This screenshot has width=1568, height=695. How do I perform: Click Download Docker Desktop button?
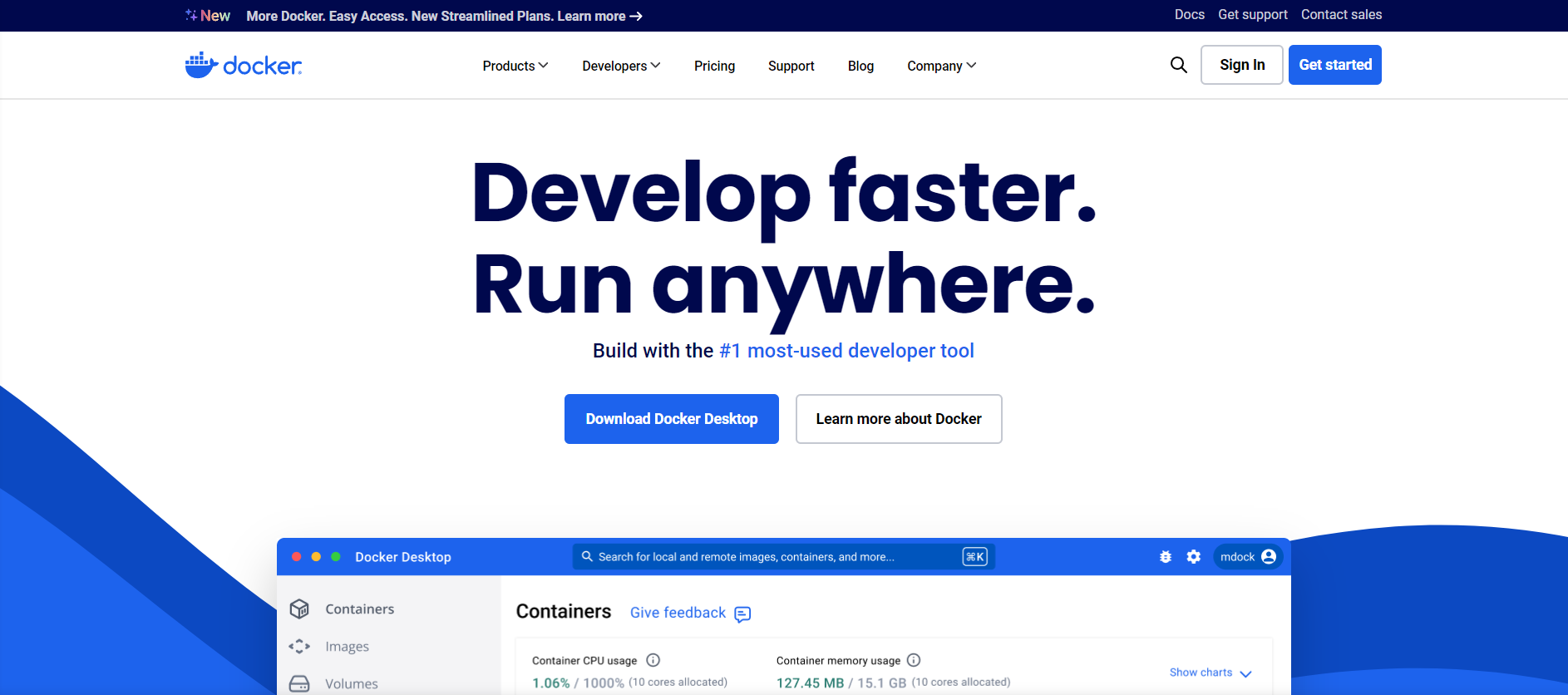[x=672, y=419]
